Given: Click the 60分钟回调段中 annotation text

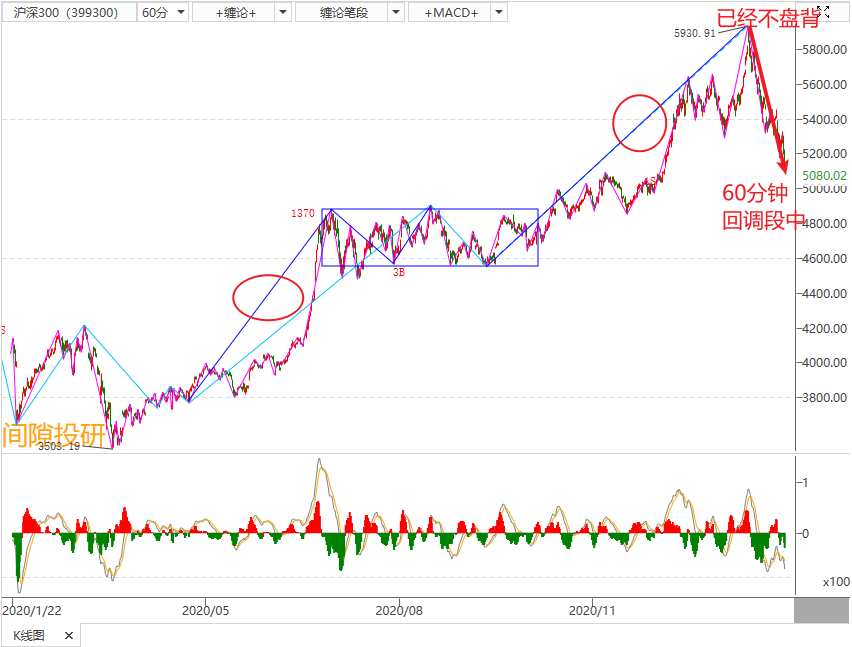Looking at the screenshot, I should click(x=763, y=207).
